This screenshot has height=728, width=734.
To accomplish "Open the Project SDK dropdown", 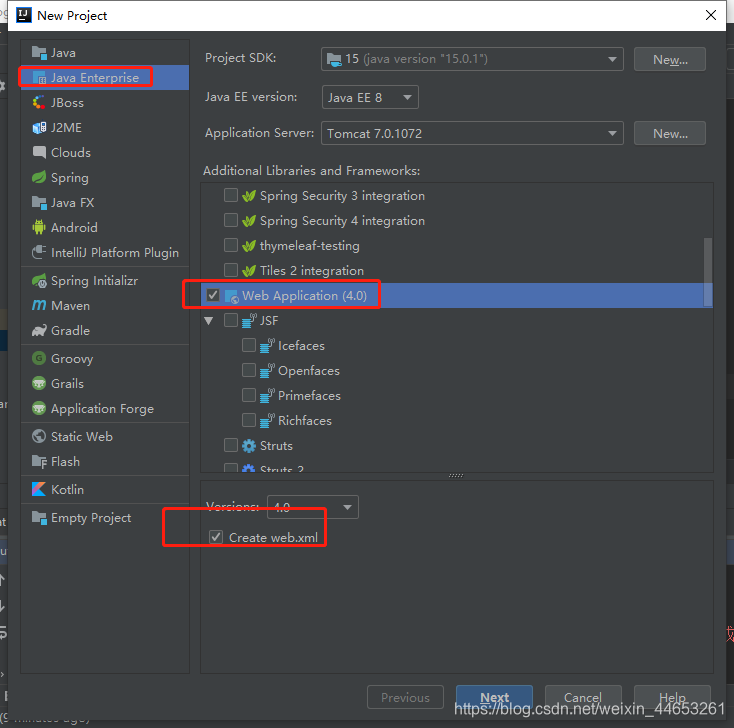I will click(472, 59).
